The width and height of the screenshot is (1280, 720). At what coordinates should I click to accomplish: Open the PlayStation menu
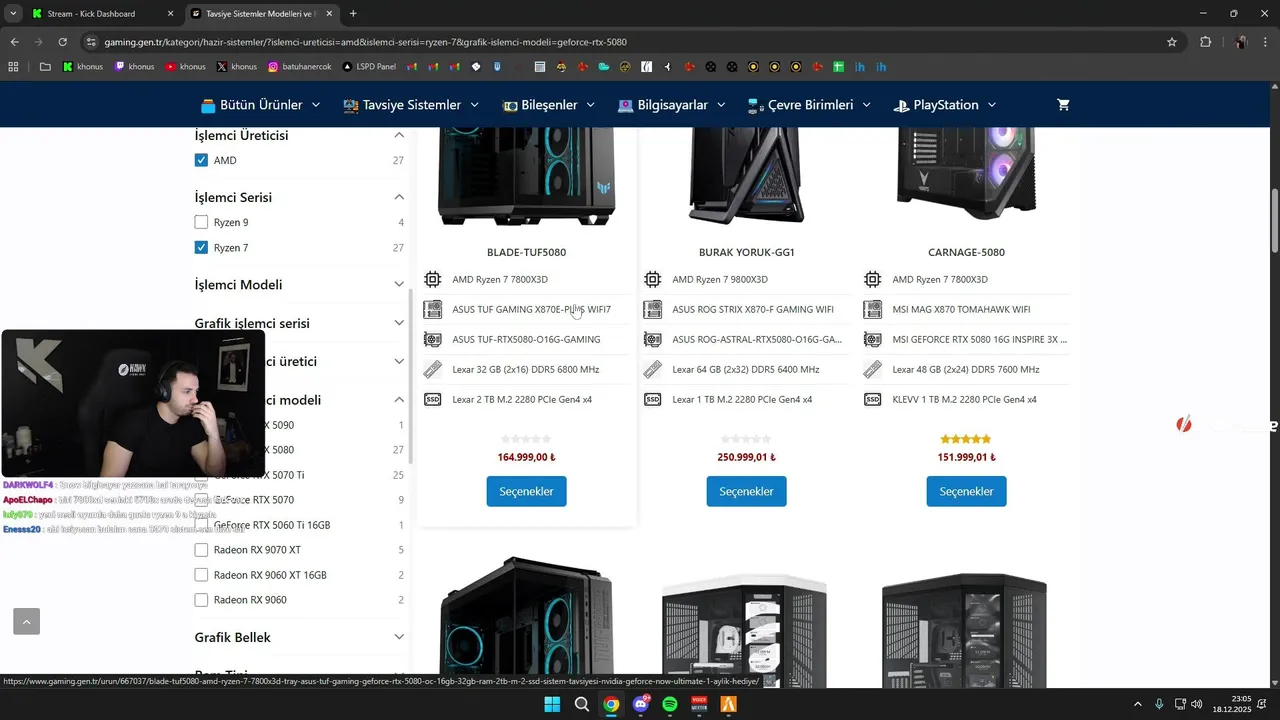(945, 105)
